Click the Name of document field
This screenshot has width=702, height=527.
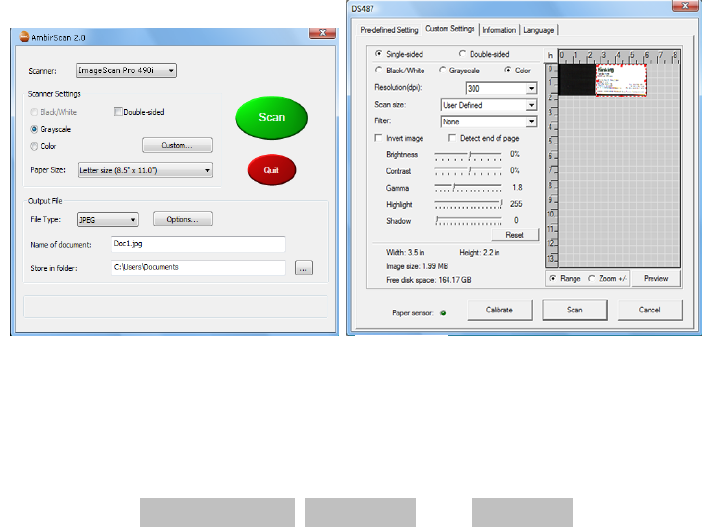click(x=198, y=244)
